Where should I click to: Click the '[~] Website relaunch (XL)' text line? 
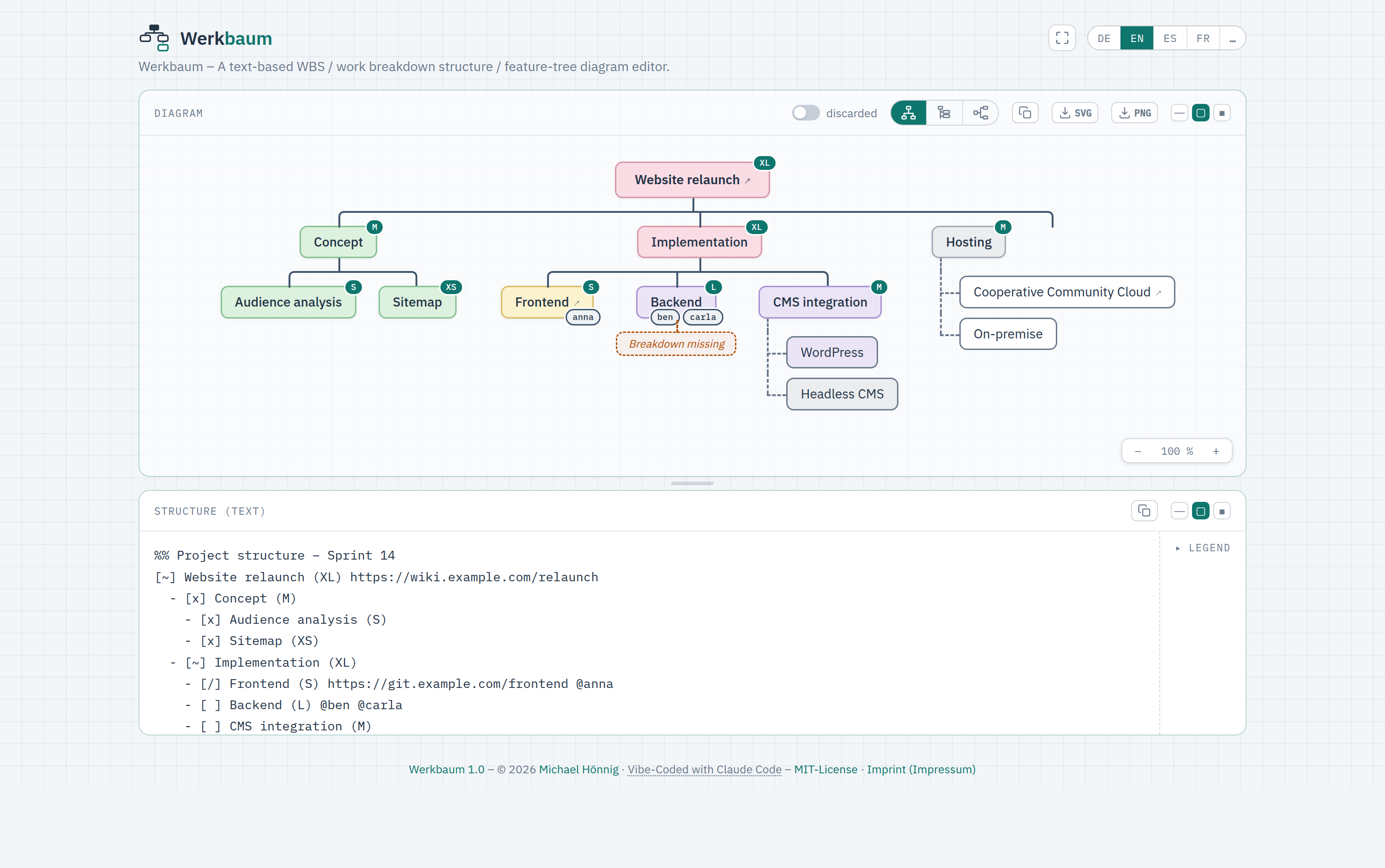pos(376,577)
